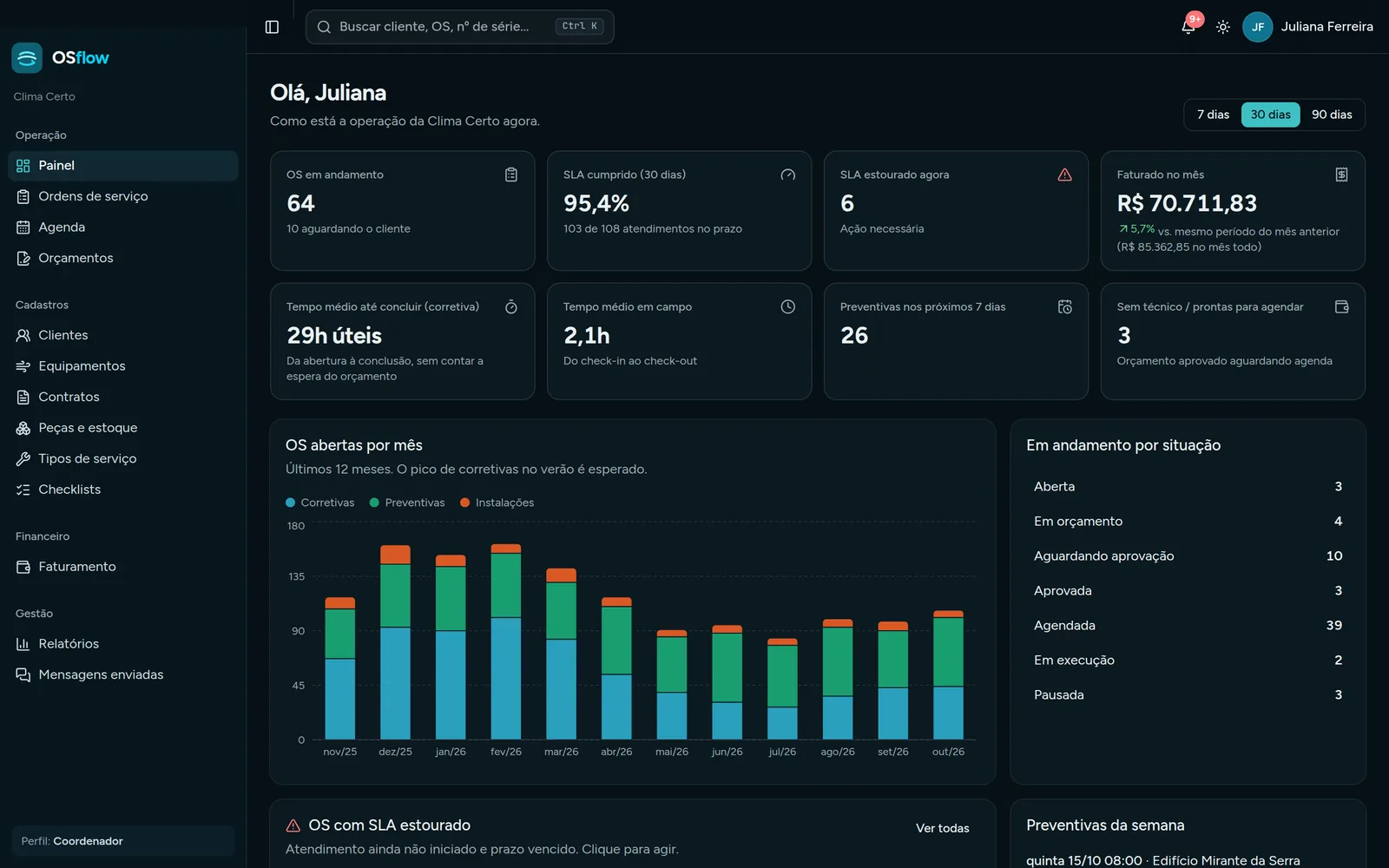Click the Peças e estoque icon
1389x868 pixels.
coord(23,428)
